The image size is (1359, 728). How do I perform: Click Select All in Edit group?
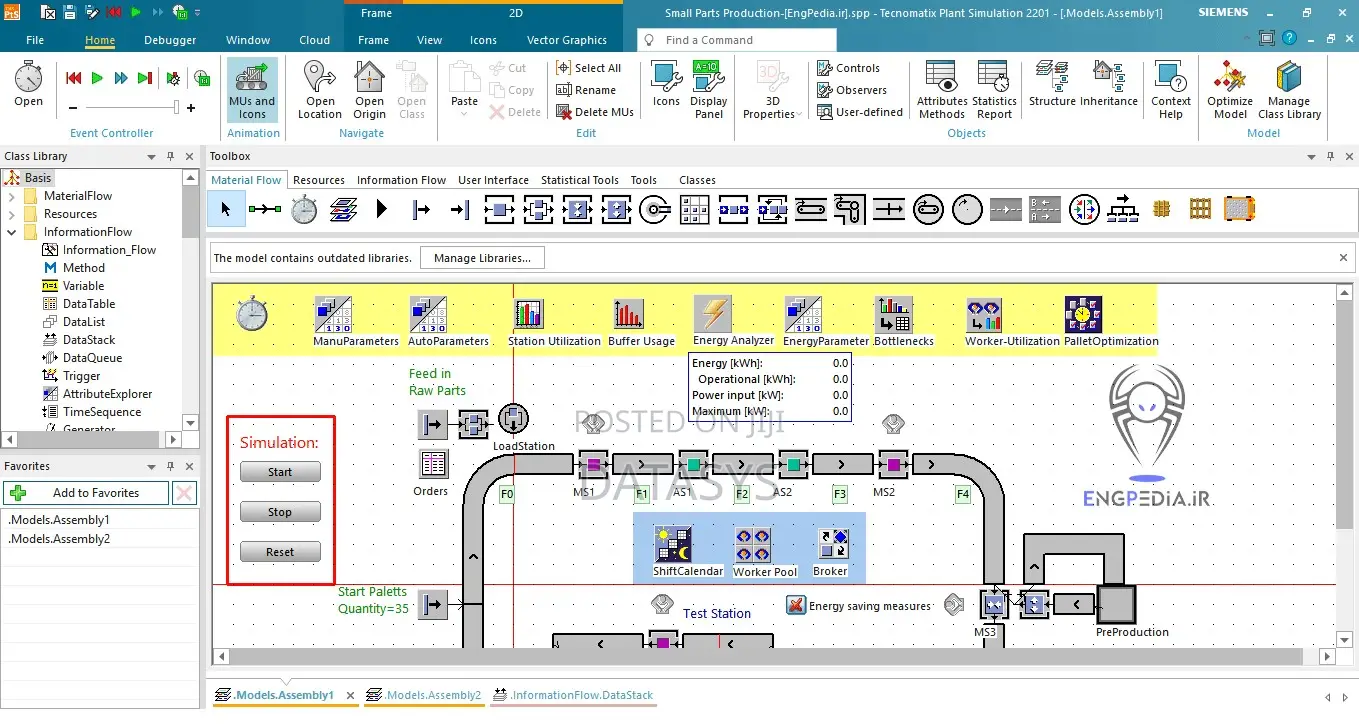[590, 68]
